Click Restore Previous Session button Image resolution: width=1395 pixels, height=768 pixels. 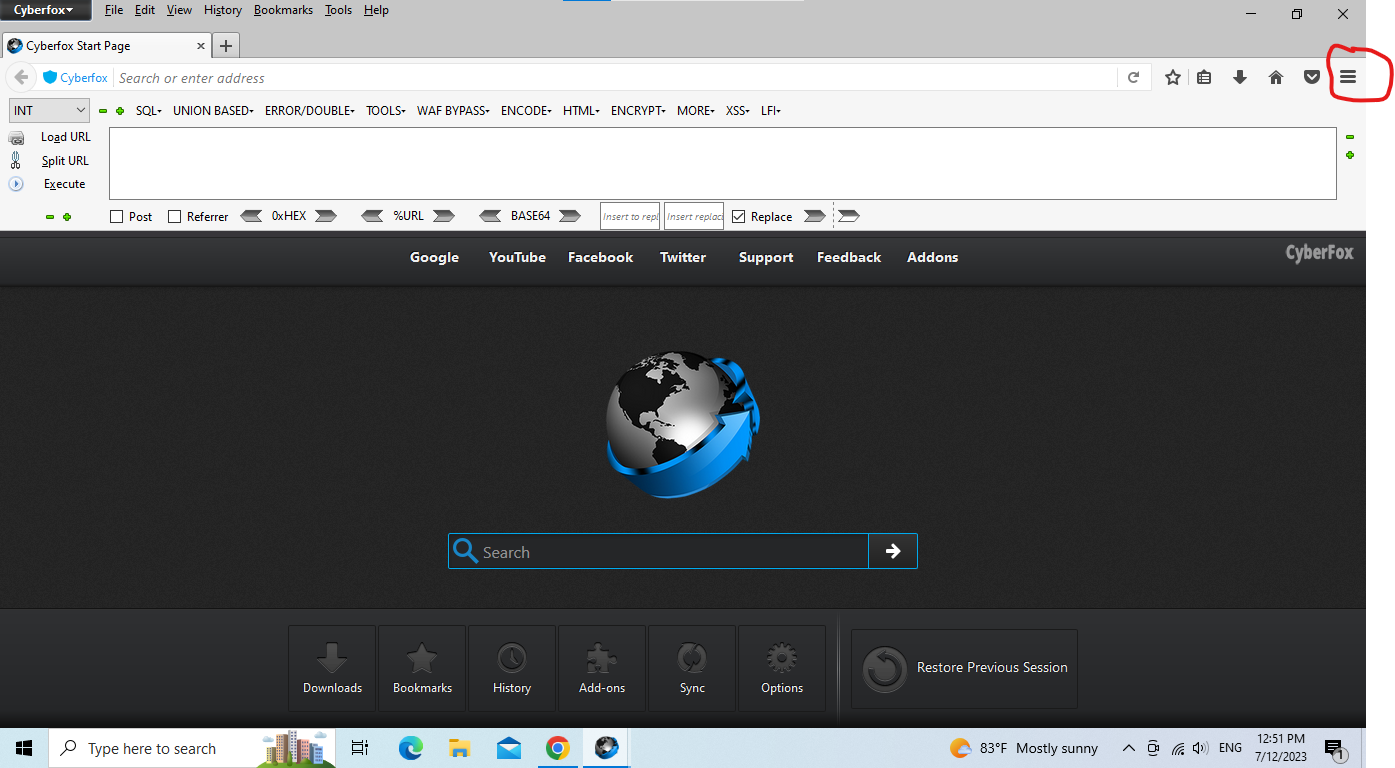tap(964, 668)
